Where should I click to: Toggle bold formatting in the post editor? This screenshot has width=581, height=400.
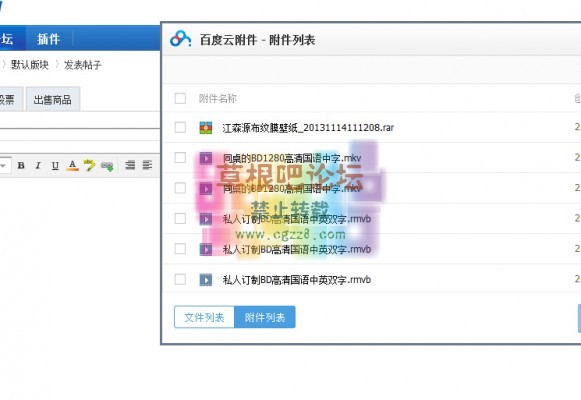pyautogui.click(x=21, y=166)
